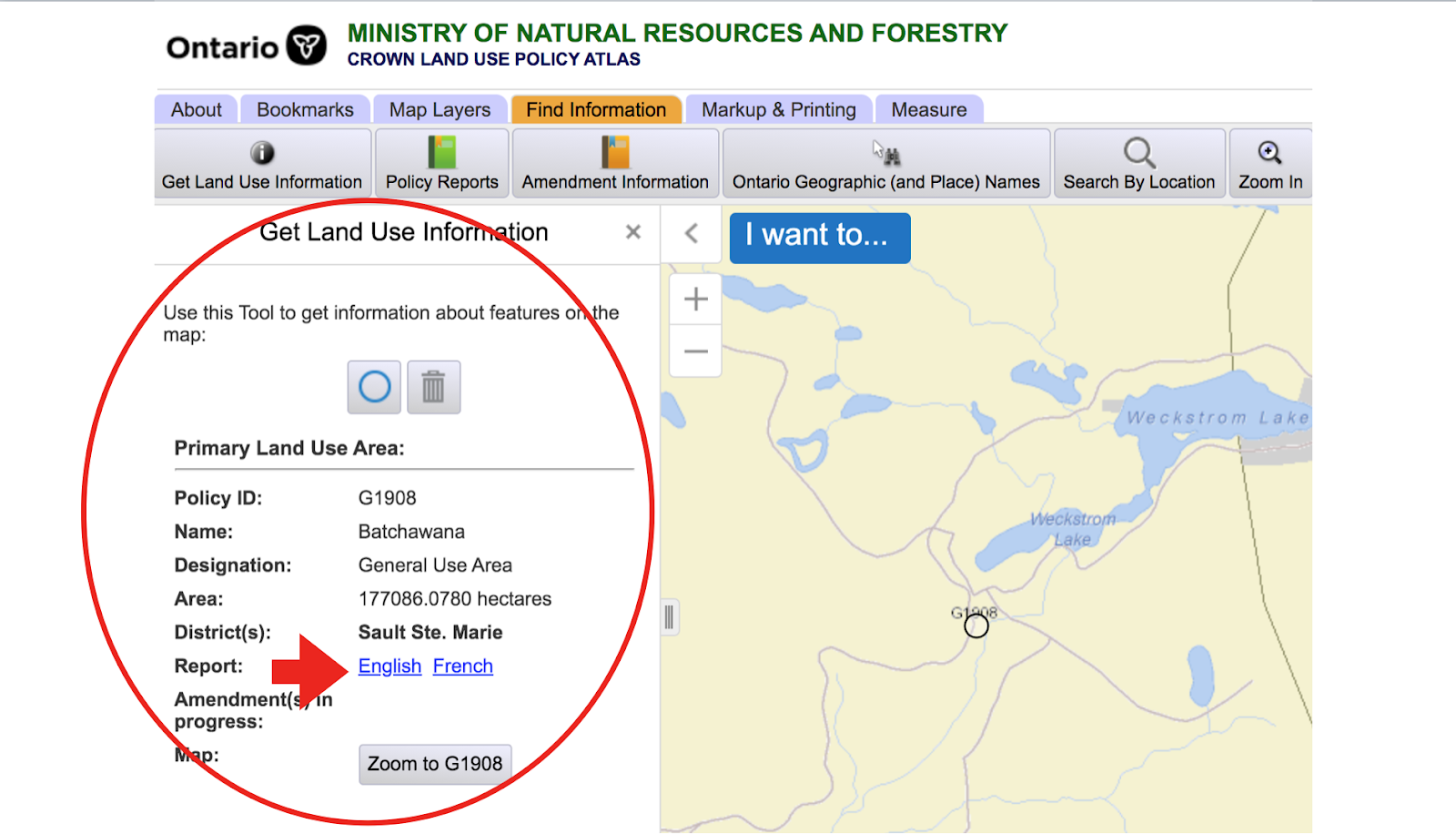Collapse the side panel with left chevron
1456x834 pixels.
tap(692, 234)
